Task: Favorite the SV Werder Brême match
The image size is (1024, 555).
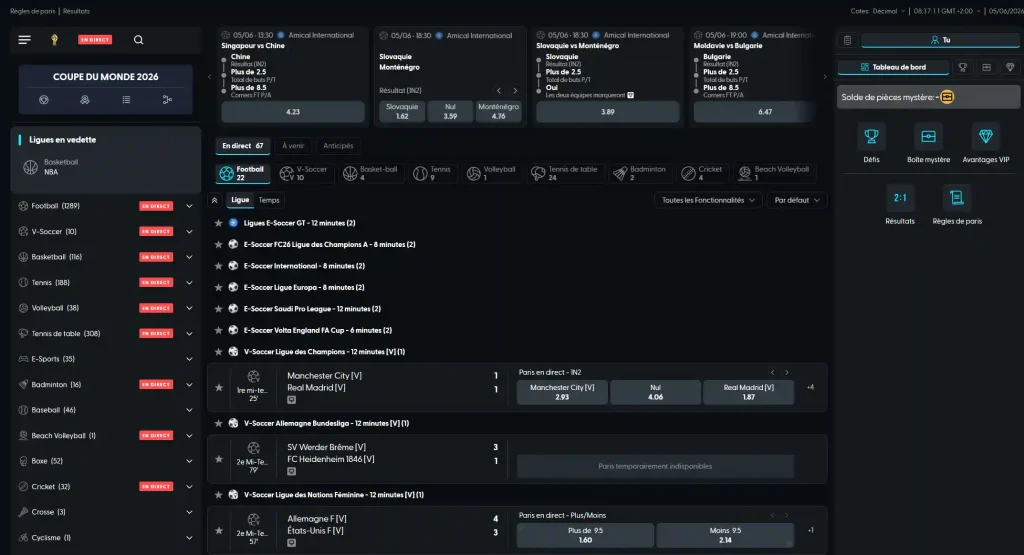Action: [x=219, y=459]
